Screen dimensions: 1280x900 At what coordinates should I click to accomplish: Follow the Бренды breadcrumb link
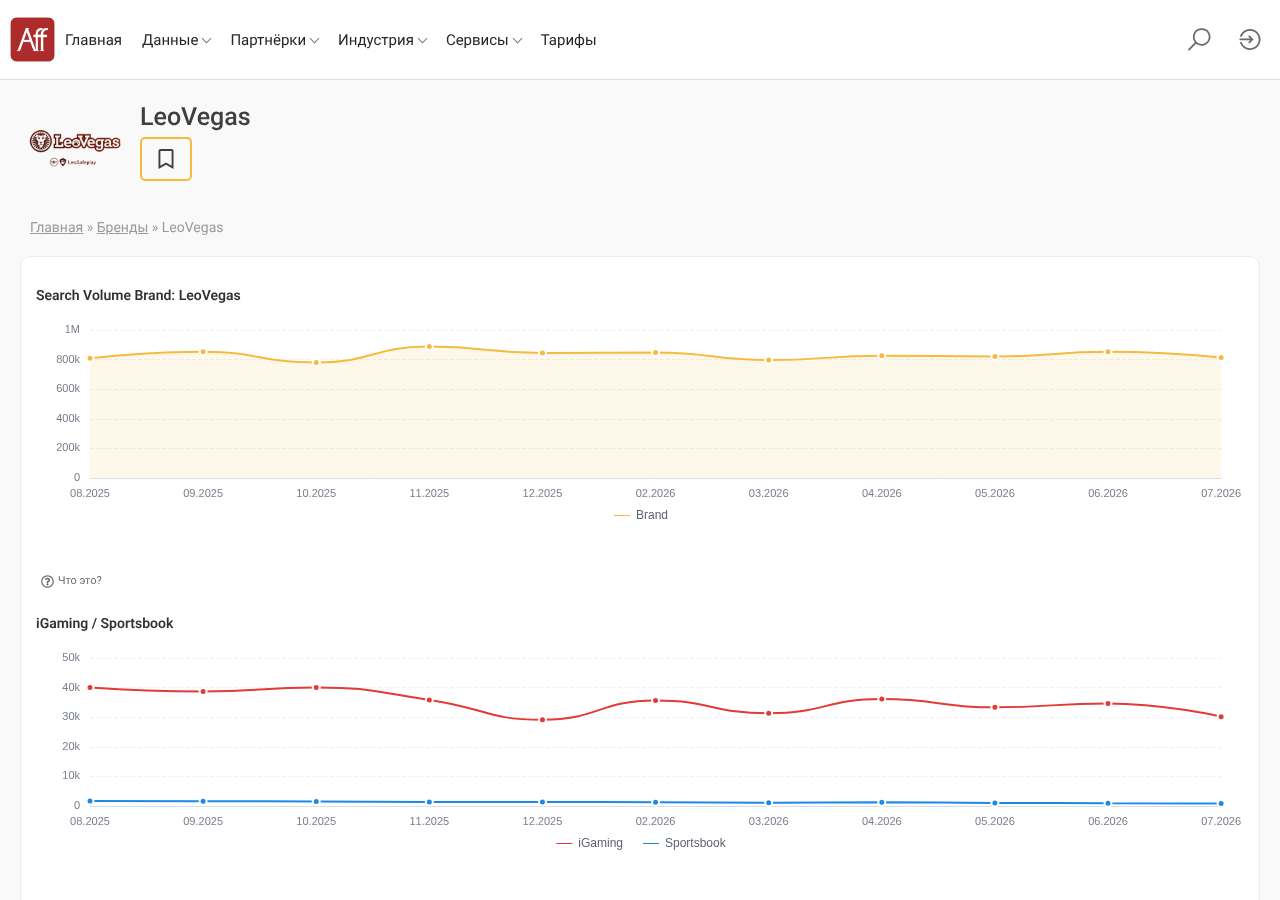tap(122, 227)
